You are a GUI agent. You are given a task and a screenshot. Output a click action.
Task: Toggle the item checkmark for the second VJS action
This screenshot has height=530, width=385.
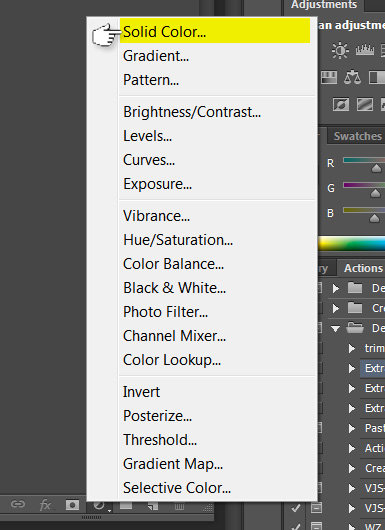tap(296, 508)
